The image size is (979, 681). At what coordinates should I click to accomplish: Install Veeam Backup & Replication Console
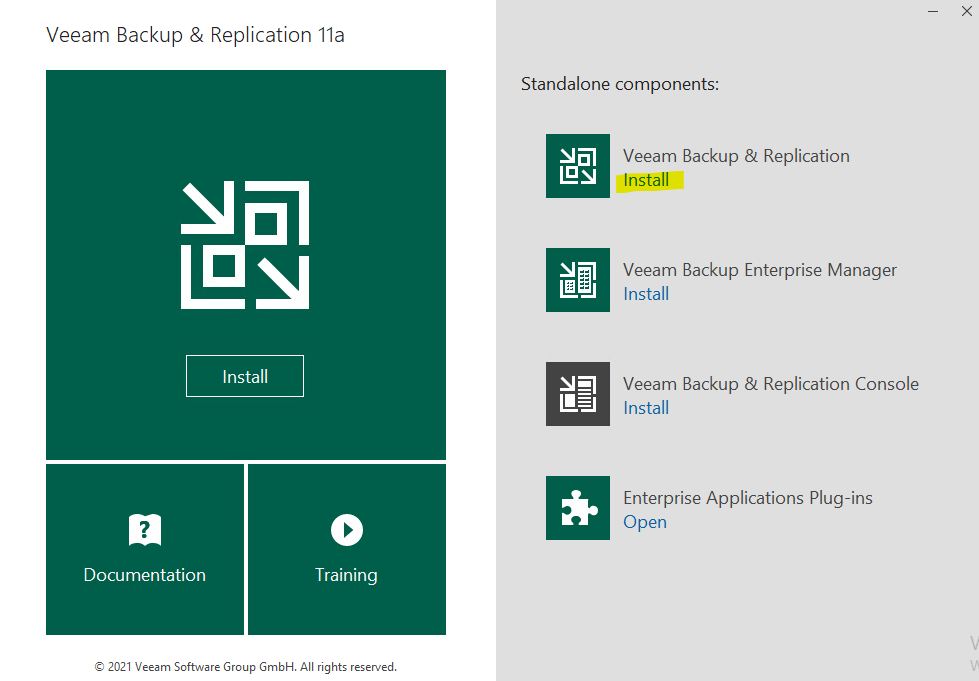pyautogui.click(x=646, y=408)
